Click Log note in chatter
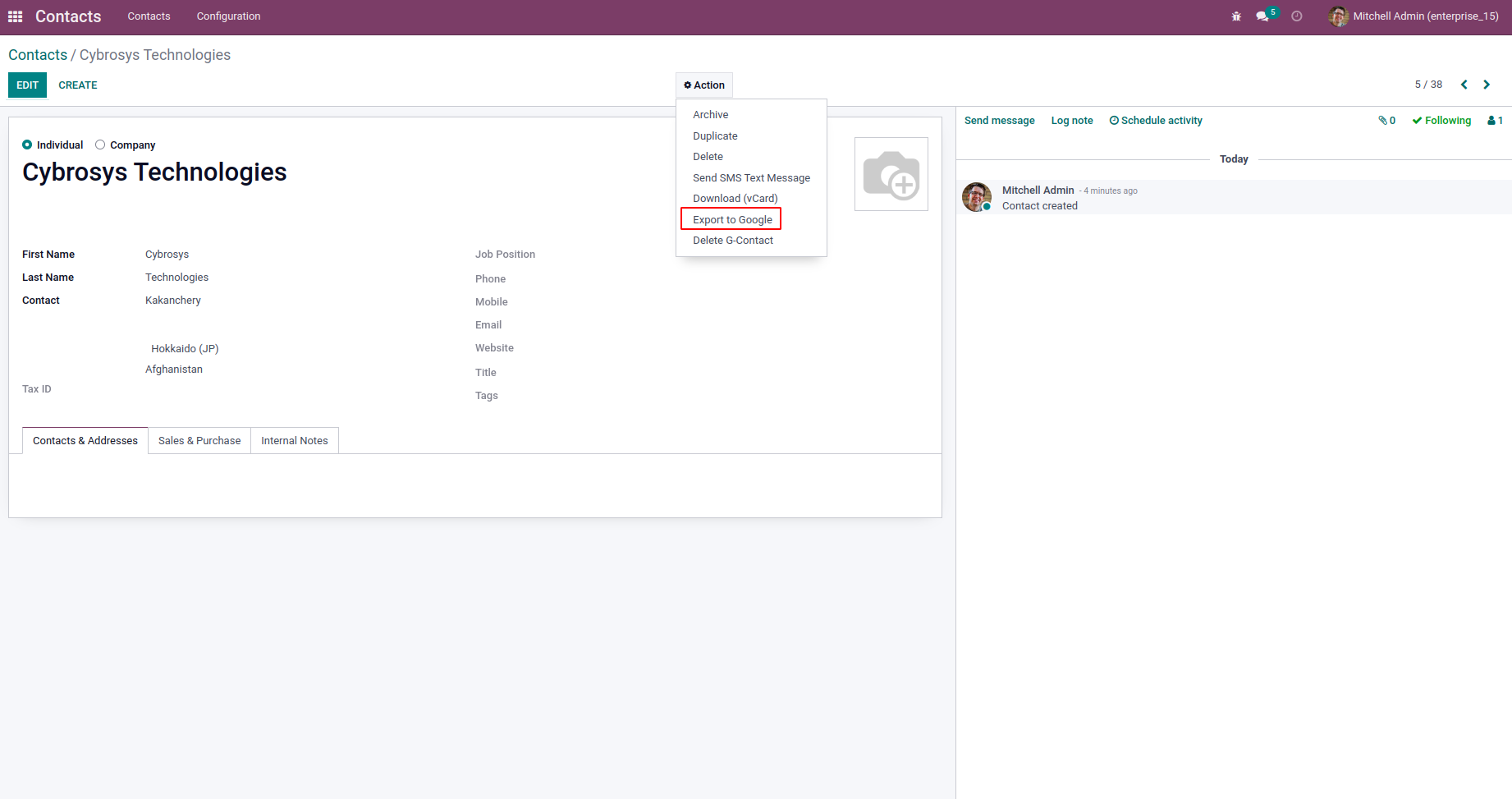This screenshot has height=799, width=1512. click(x=1072, y=121)
